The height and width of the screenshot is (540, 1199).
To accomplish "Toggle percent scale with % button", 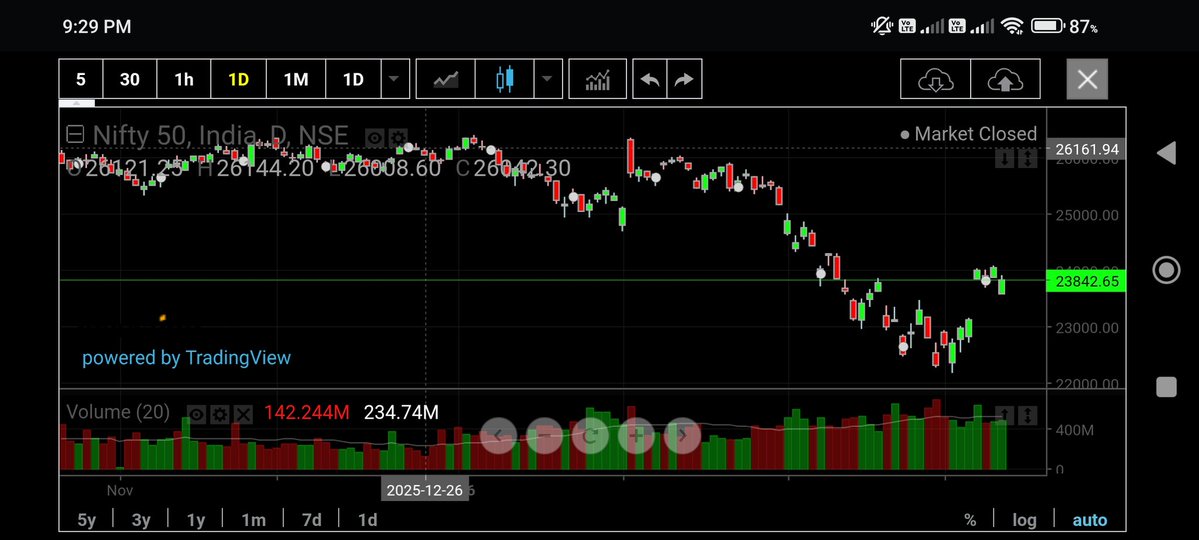I will (x=970, y=520).
